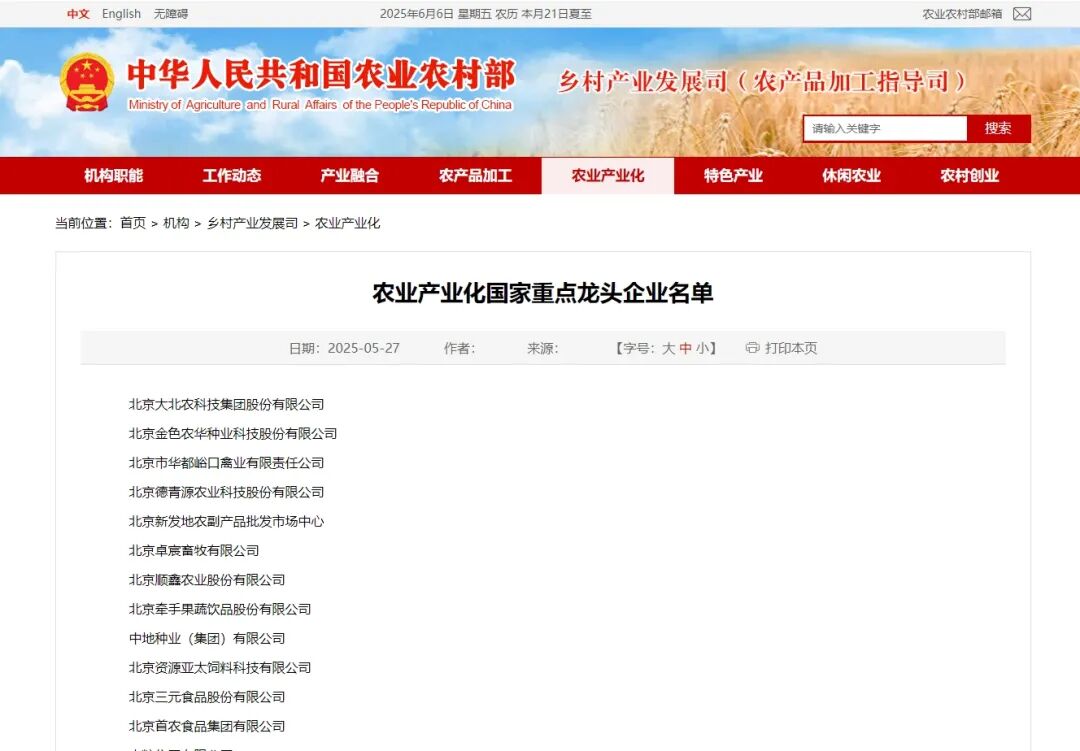The width and height of the screenshot is (1080, 751).
Task: Open 农业农村部邮箱 via the envelope icon
Action: point(1021,14)
